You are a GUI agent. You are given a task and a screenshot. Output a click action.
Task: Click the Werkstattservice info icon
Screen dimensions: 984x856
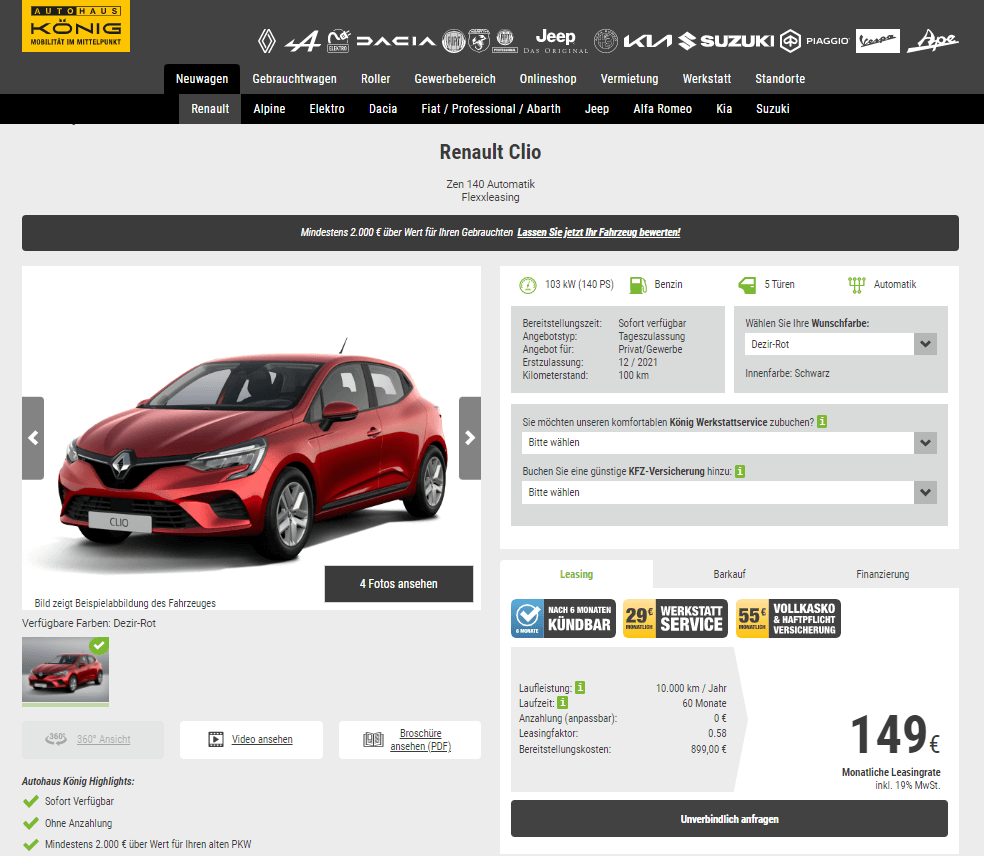pos(822,422)
